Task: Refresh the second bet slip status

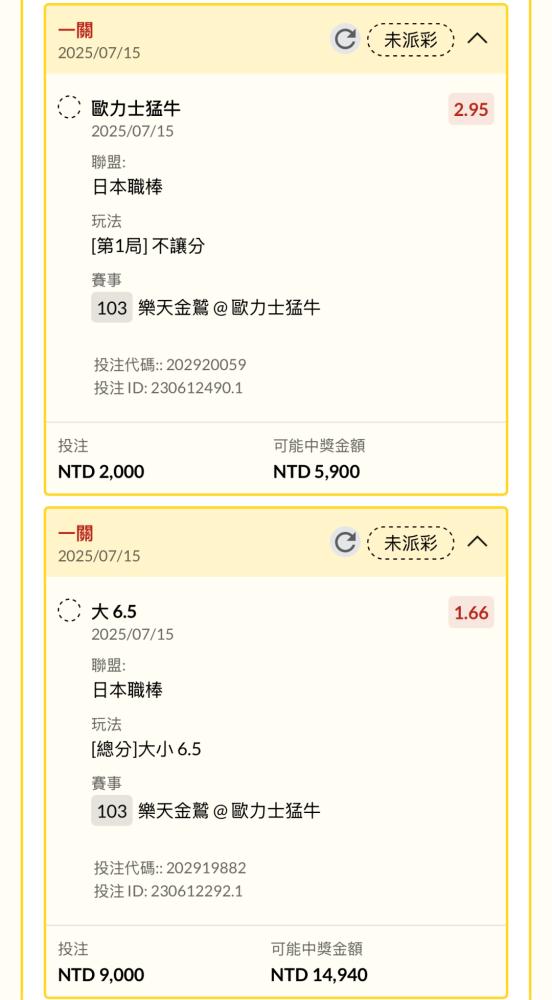Action: [345, 542]
